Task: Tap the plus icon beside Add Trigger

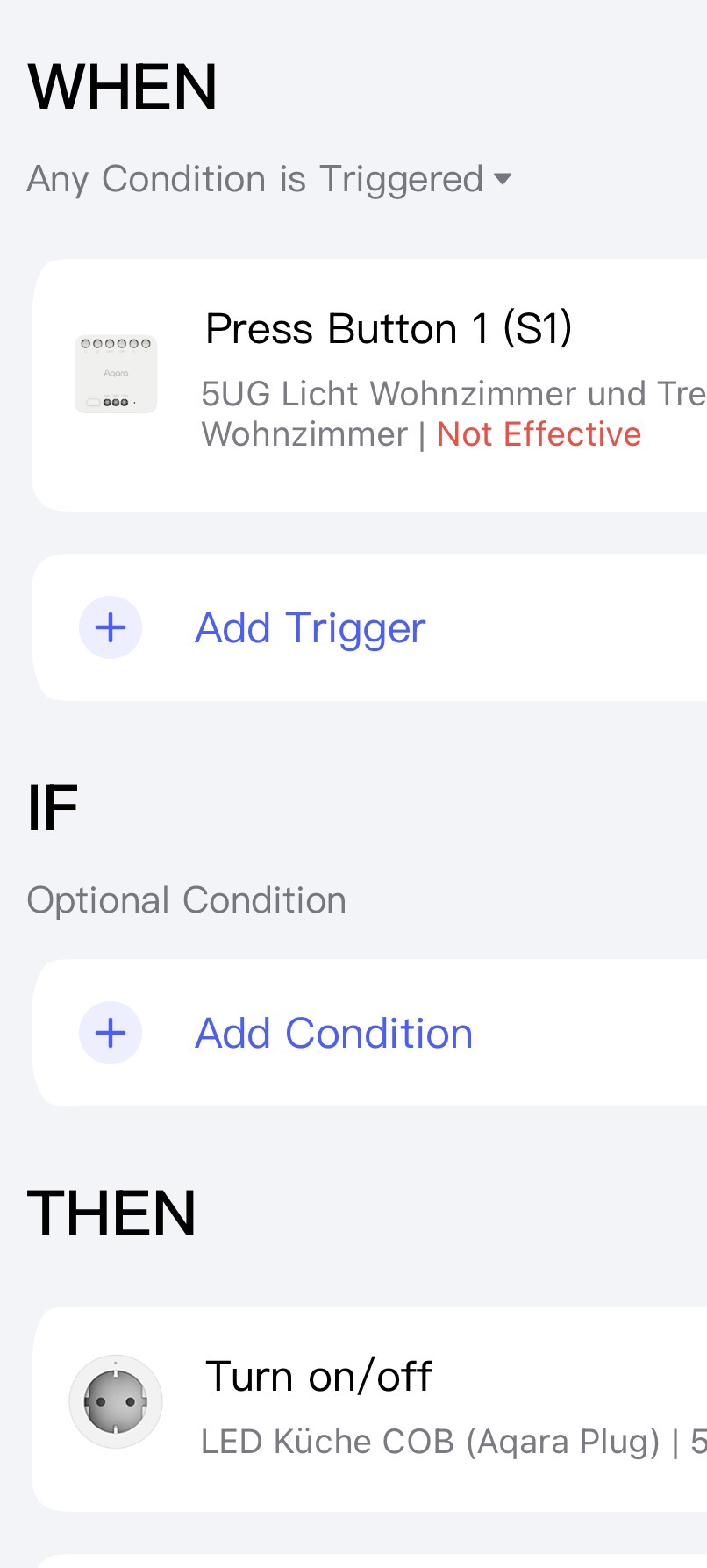Action: tap(111, 627)
